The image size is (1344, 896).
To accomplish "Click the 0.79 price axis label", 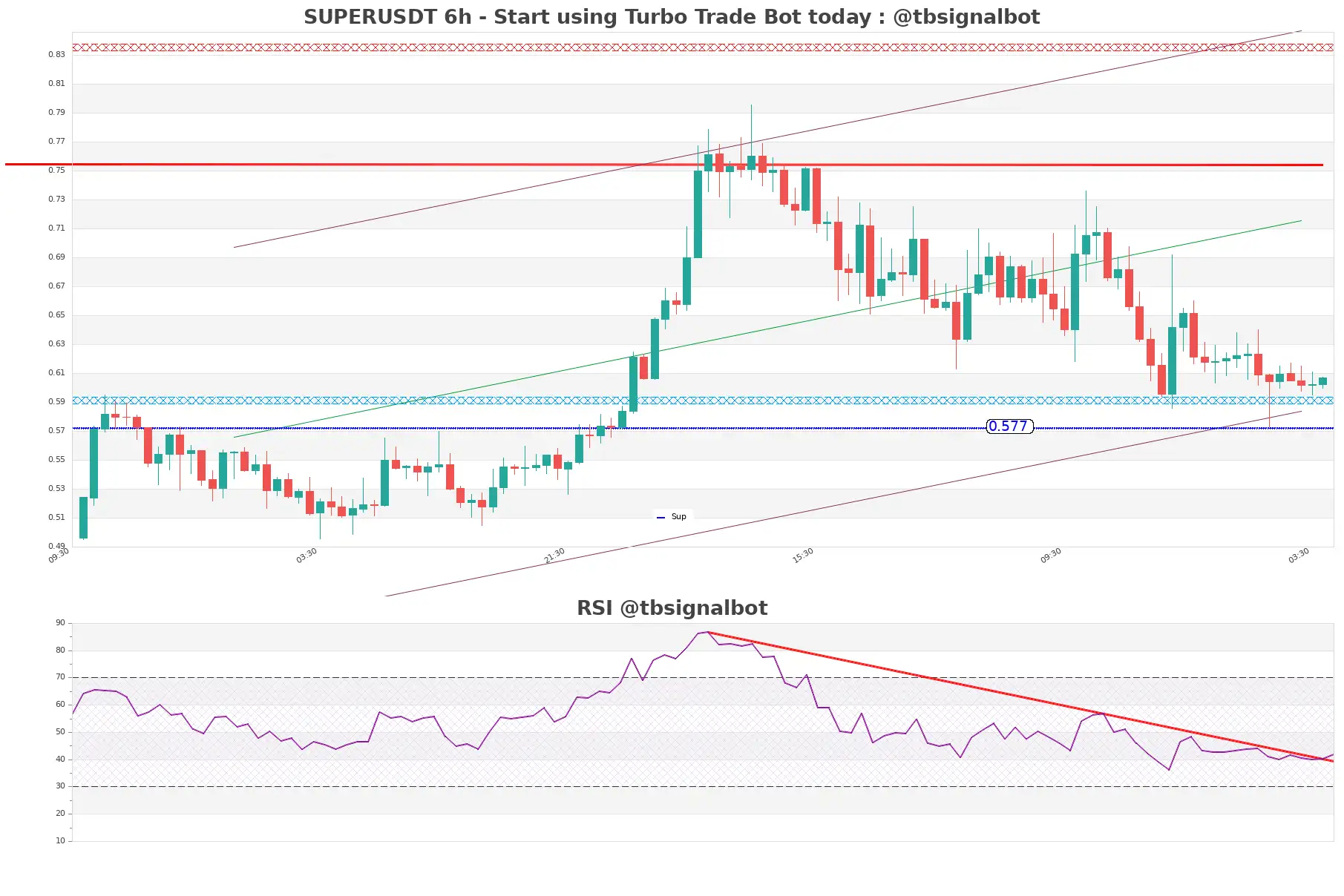I will (56, 112).
